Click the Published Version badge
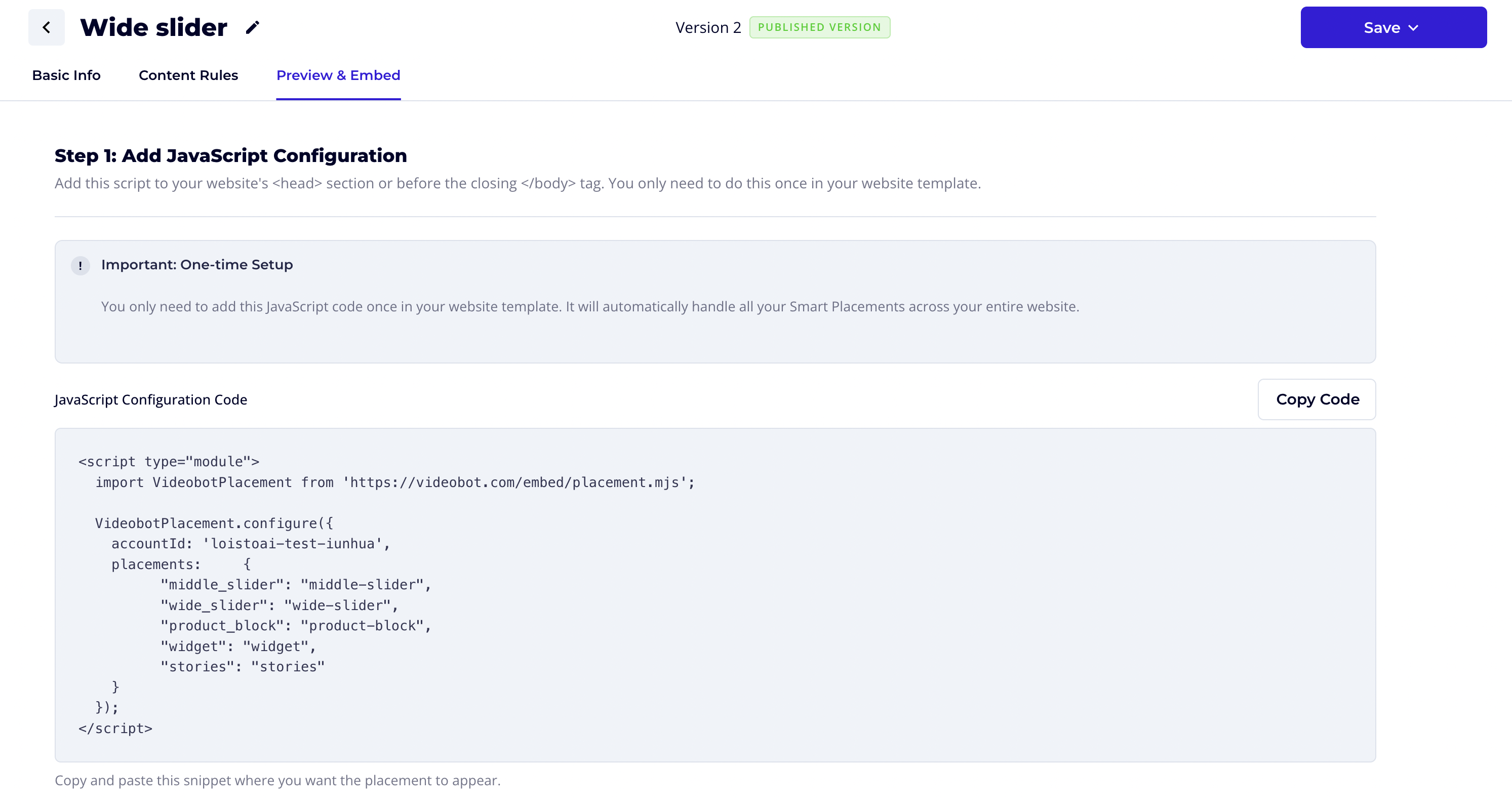 [x=819, y=27]
